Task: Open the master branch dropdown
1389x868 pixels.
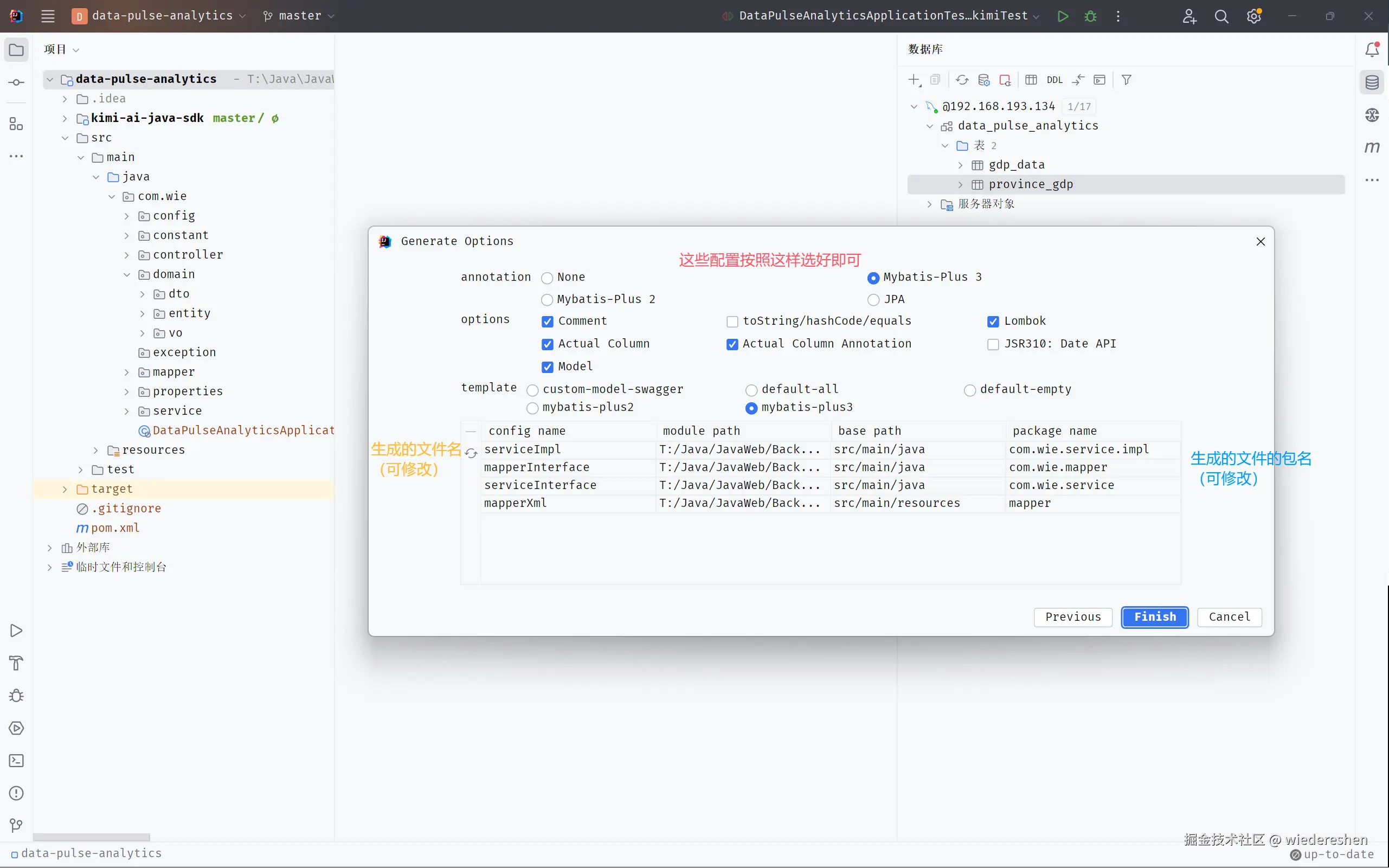Action: coord(299,16)
